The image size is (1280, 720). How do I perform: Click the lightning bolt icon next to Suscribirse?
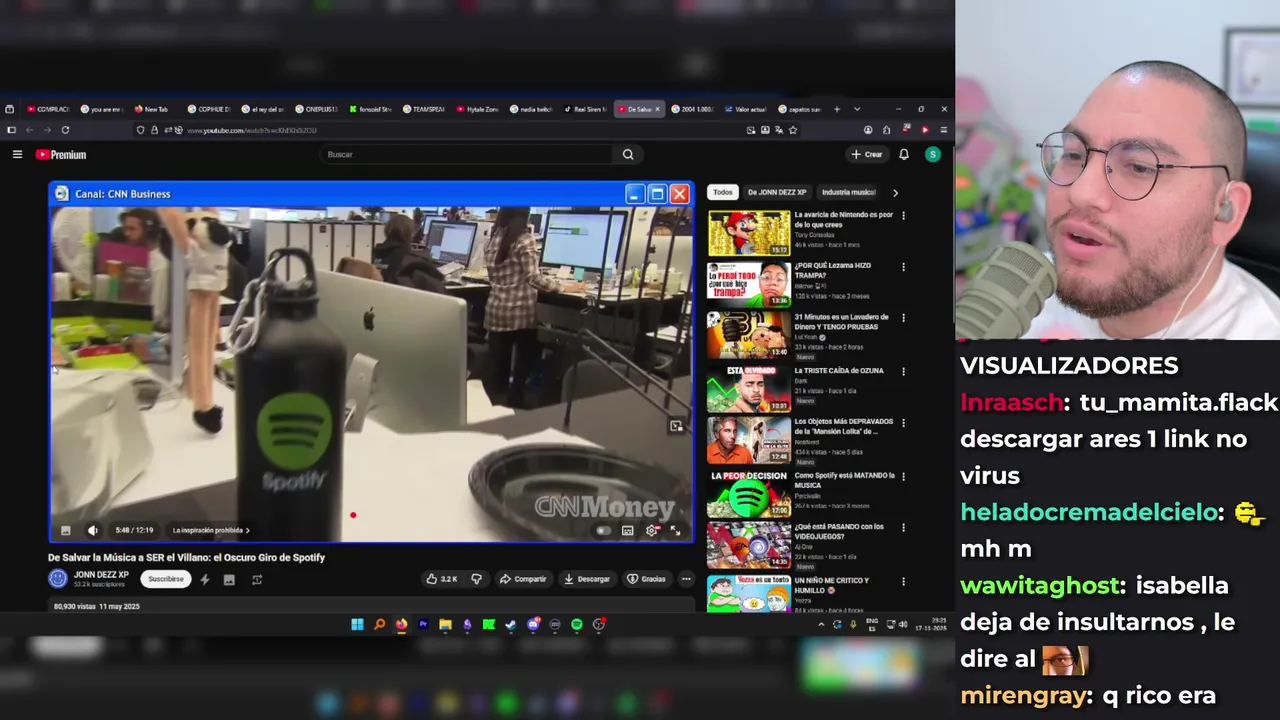pos(205,579)
